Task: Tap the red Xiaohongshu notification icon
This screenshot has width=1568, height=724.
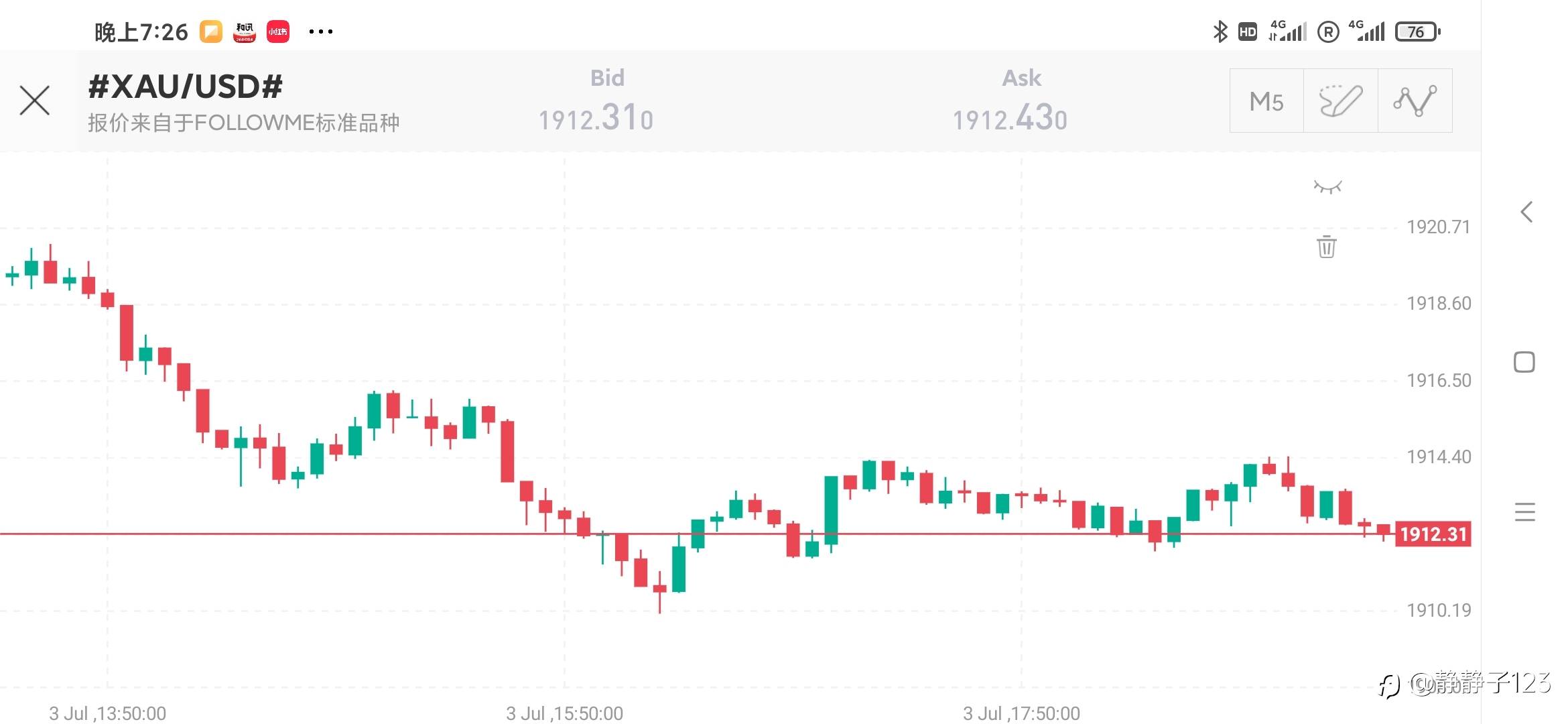Action: coord(278,32)
